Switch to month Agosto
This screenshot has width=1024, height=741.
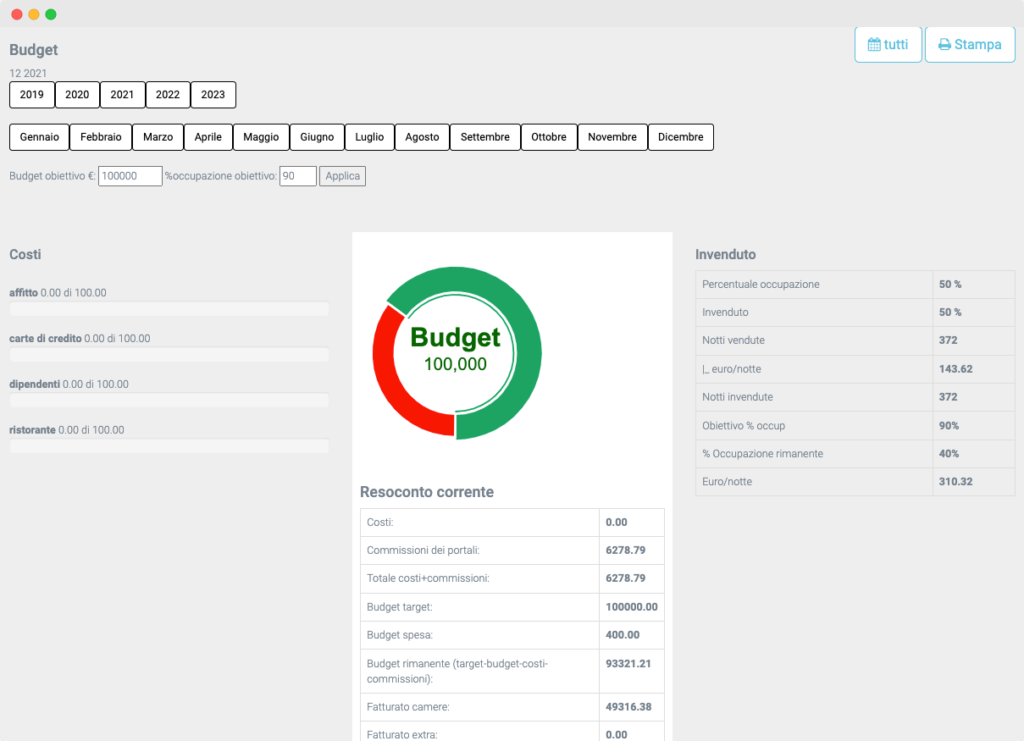tap(423, 137)
